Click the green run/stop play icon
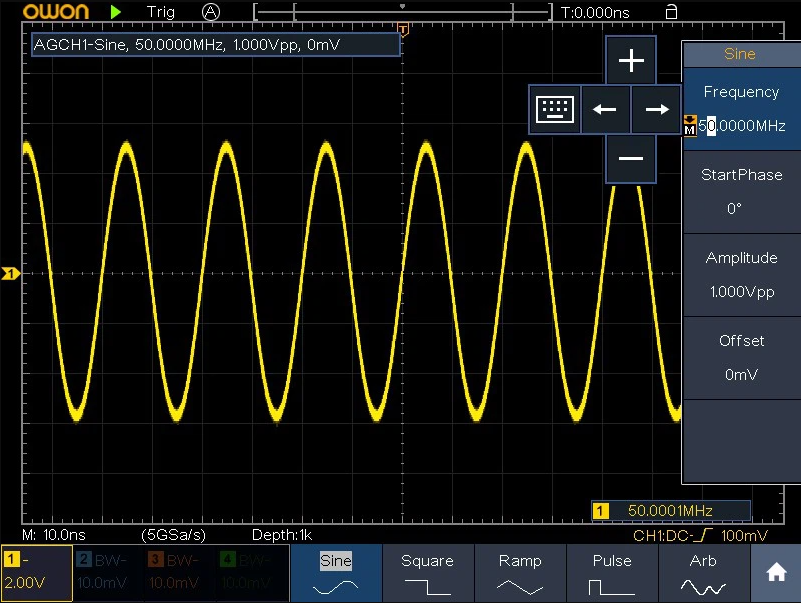801x603 pixels. tap(117, 12)
